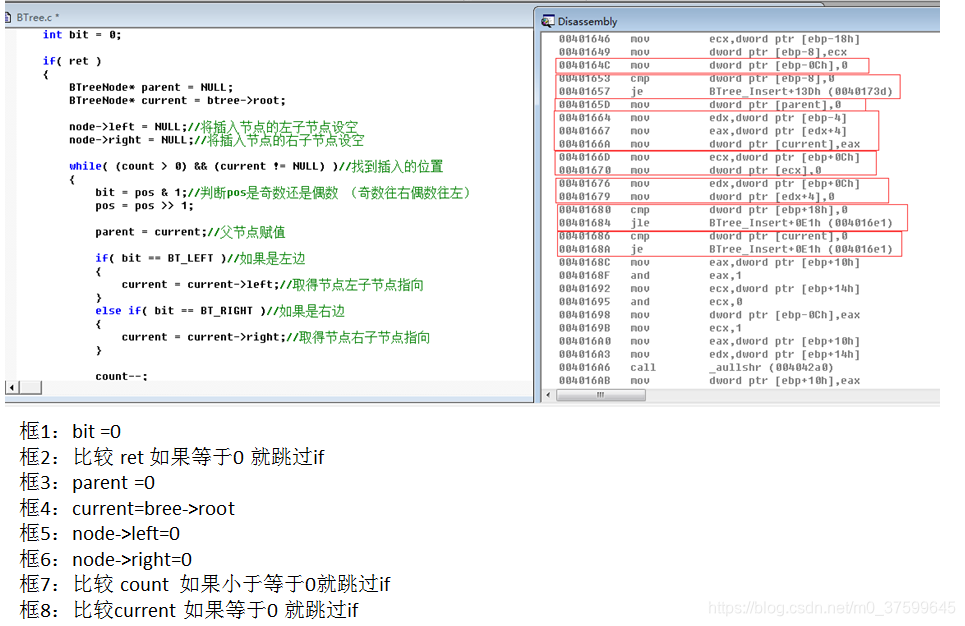This screenshot has height=626, width=965.
Task: Click the BTree.c file document icon
Action: (x=9, y=17)
